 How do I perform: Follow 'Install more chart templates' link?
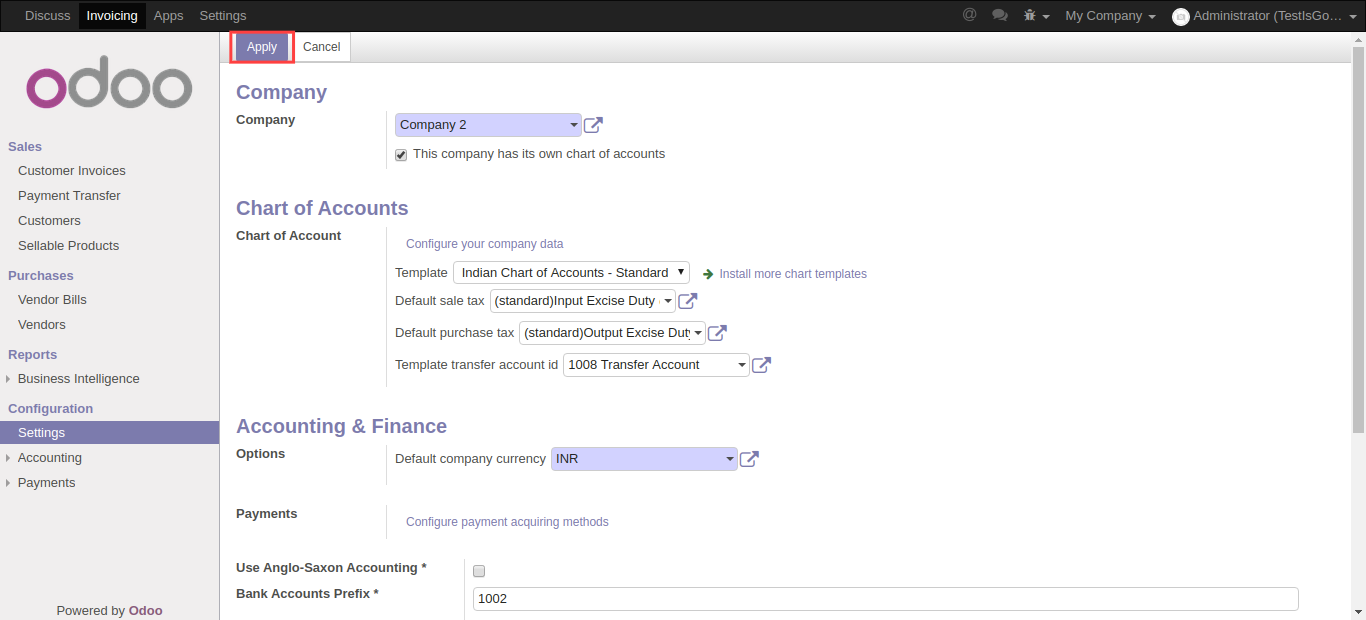coord(792,274)
